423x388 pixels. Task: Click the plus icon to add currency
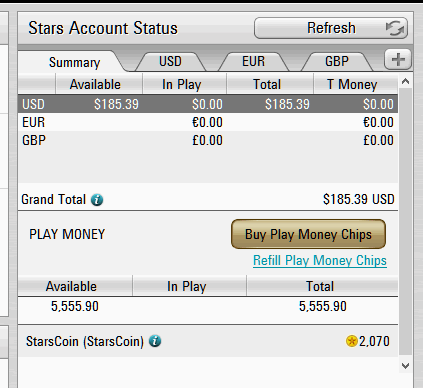point(398,60)
